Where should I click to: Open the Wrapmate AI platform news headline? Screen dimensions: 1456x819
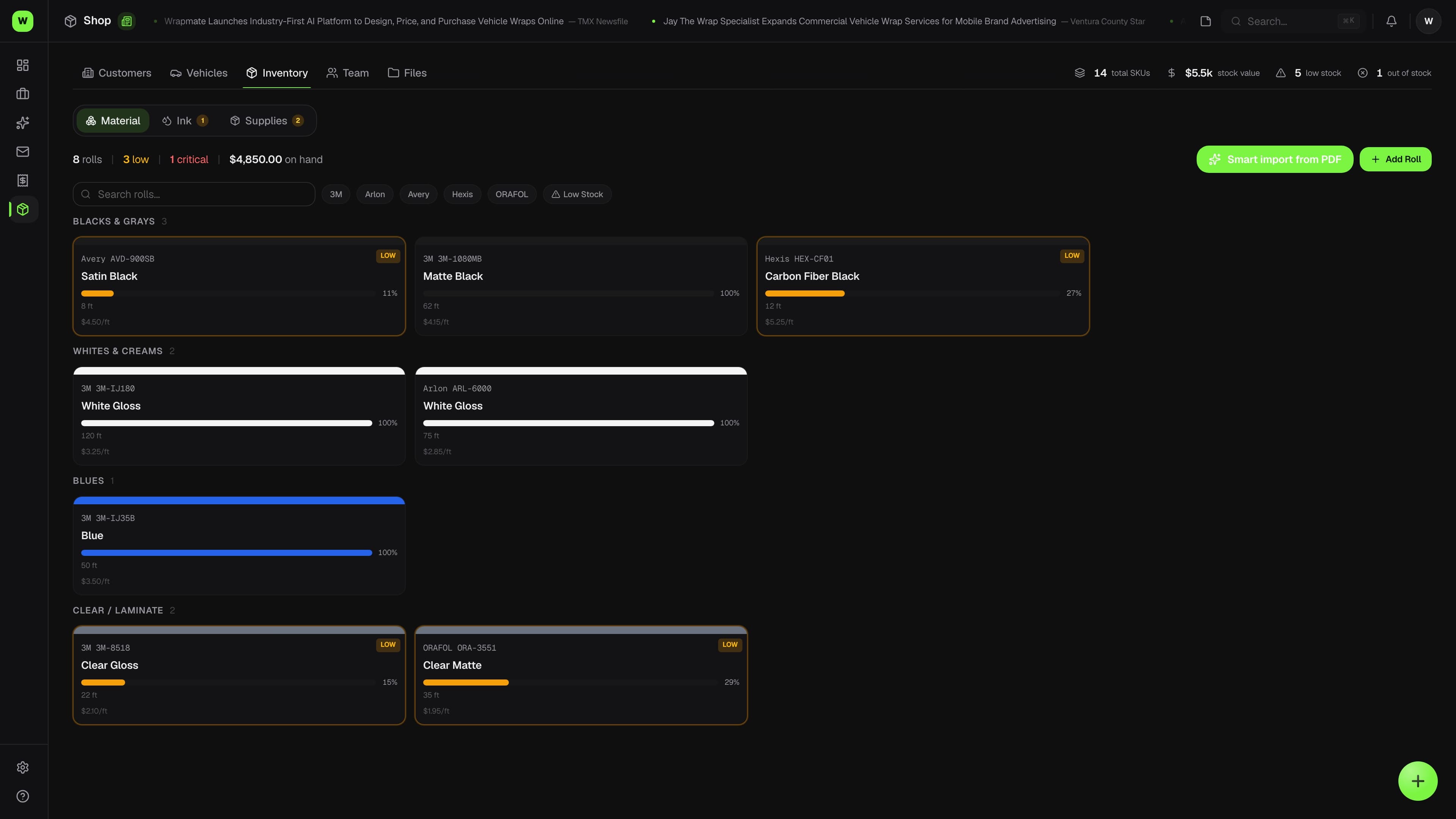[364, 21]
